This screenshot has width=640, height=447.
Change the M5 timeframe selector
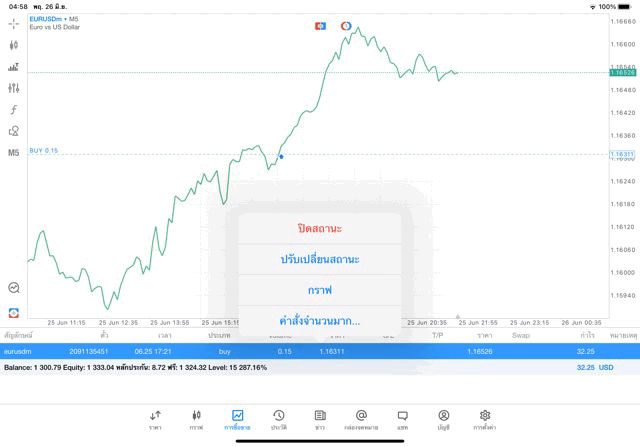coord(14,153)
